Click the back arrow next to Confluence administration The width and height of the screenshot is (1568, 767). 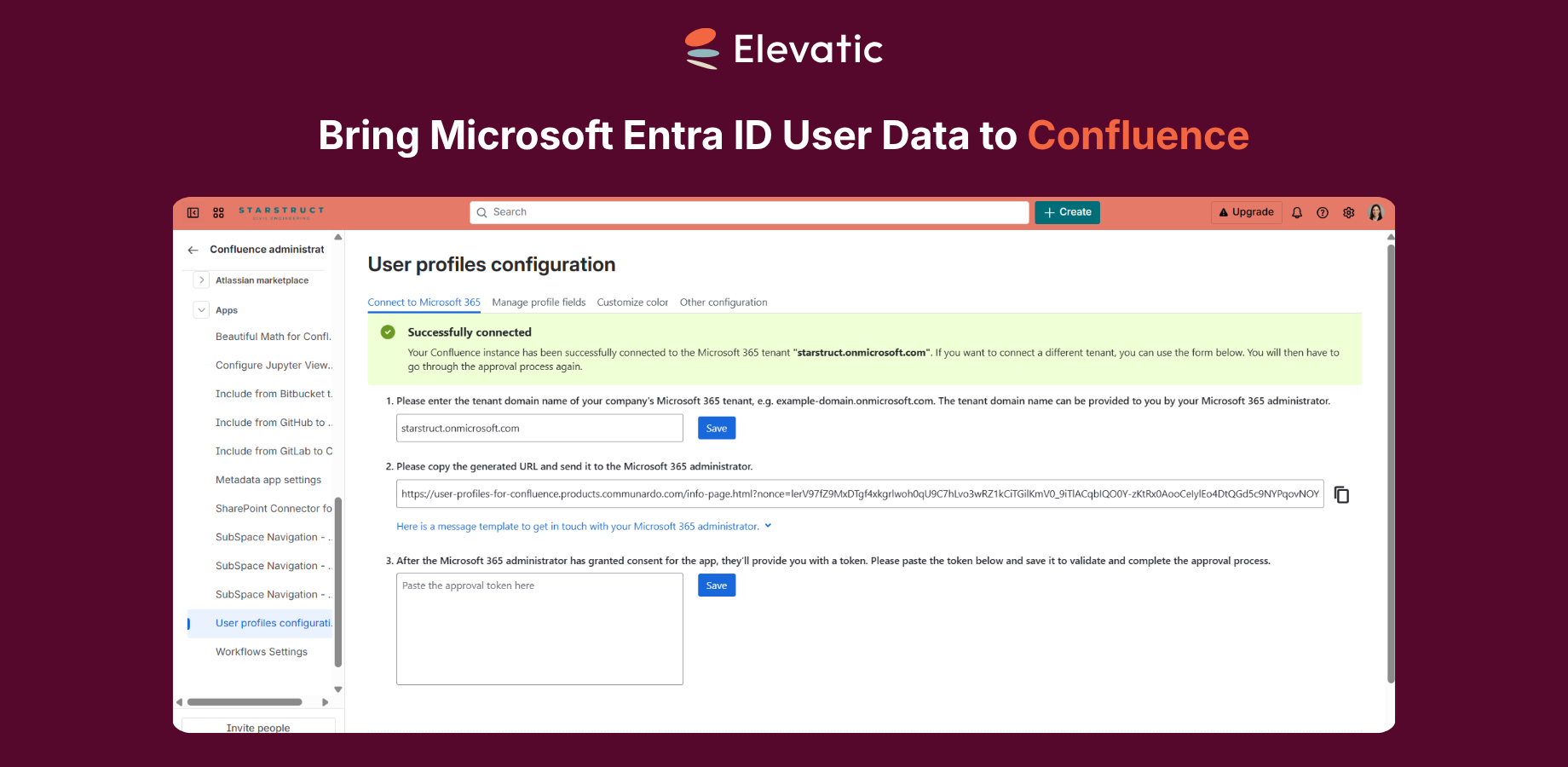[193, 249]
